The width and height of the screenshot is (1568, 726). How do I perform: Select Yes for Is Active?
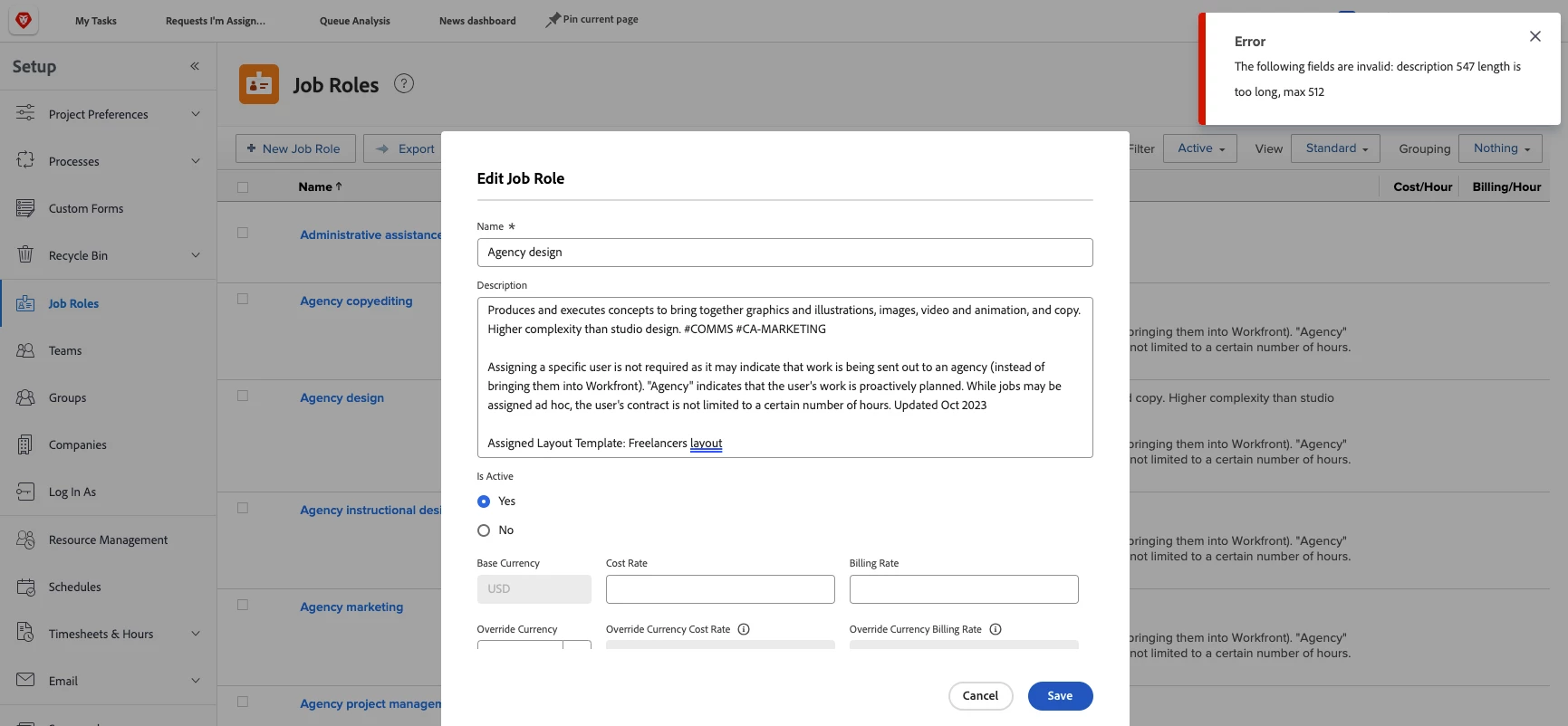pos(484,502)
